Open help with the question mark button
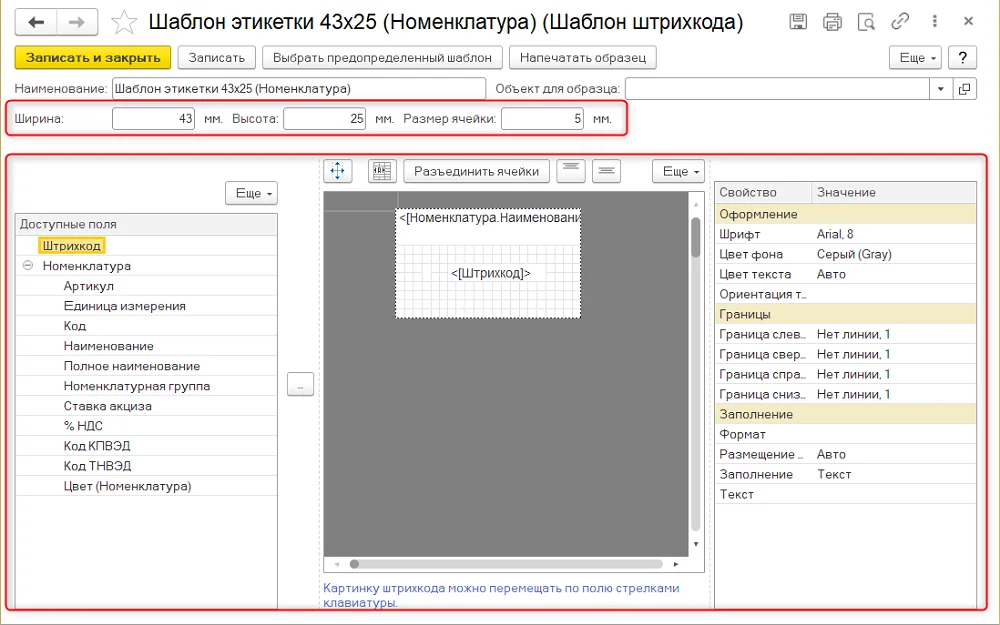 click(x=962, y=57)
